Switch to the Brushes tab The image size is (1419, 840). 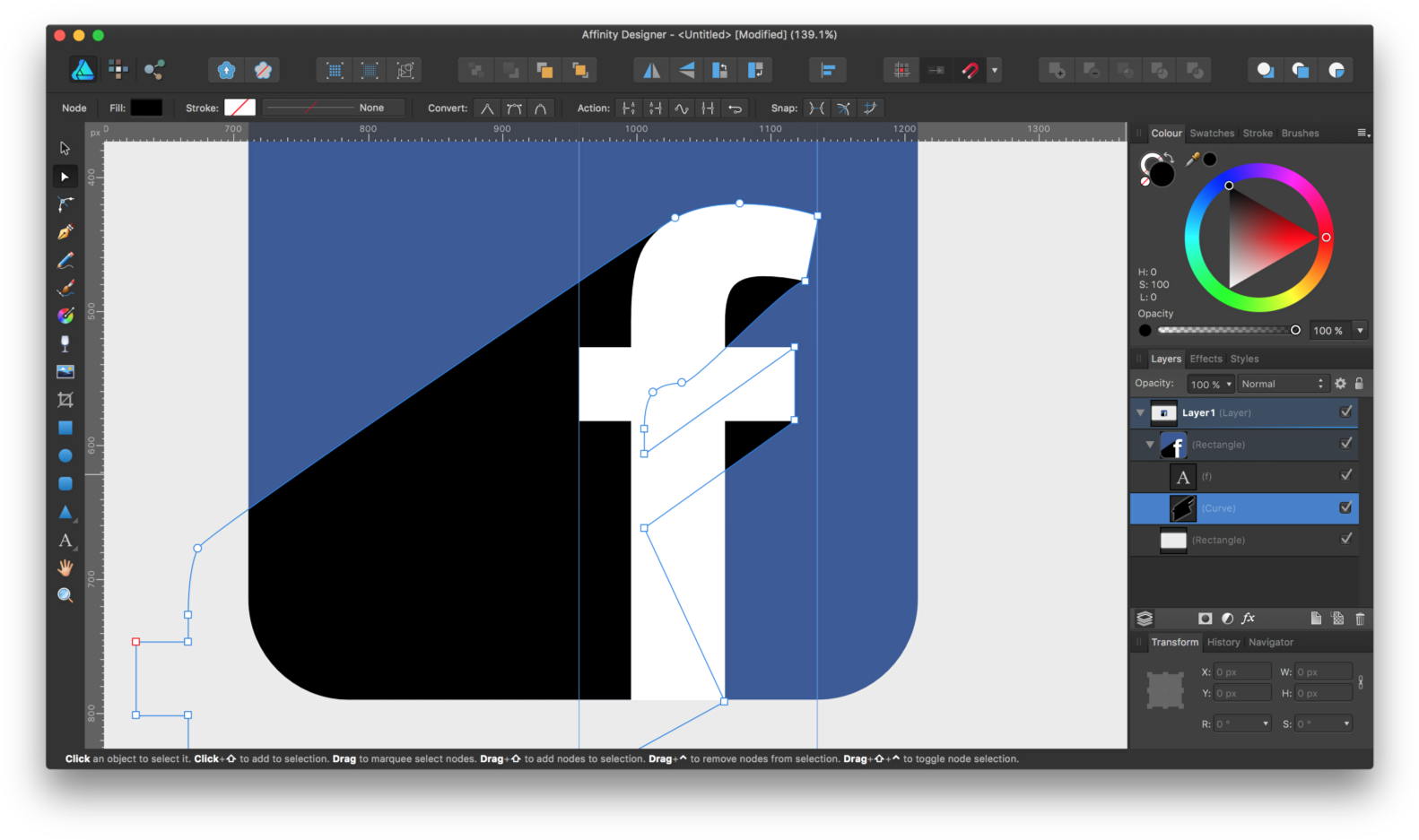1300,134
